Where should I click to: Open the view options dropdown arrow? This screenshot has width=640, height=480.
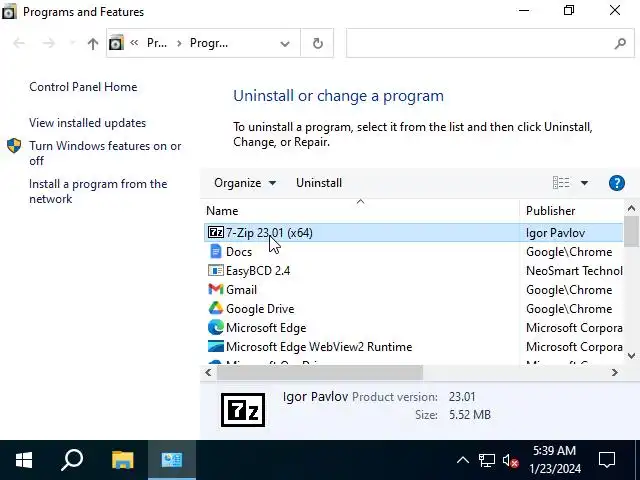584,183
